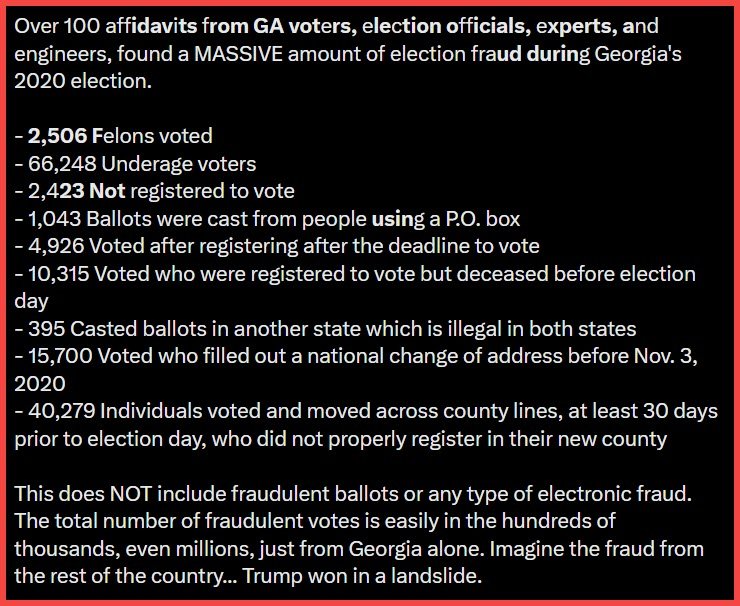
Task: Click the "2,423 Not registered to vote" line
Action: (154, 191)
